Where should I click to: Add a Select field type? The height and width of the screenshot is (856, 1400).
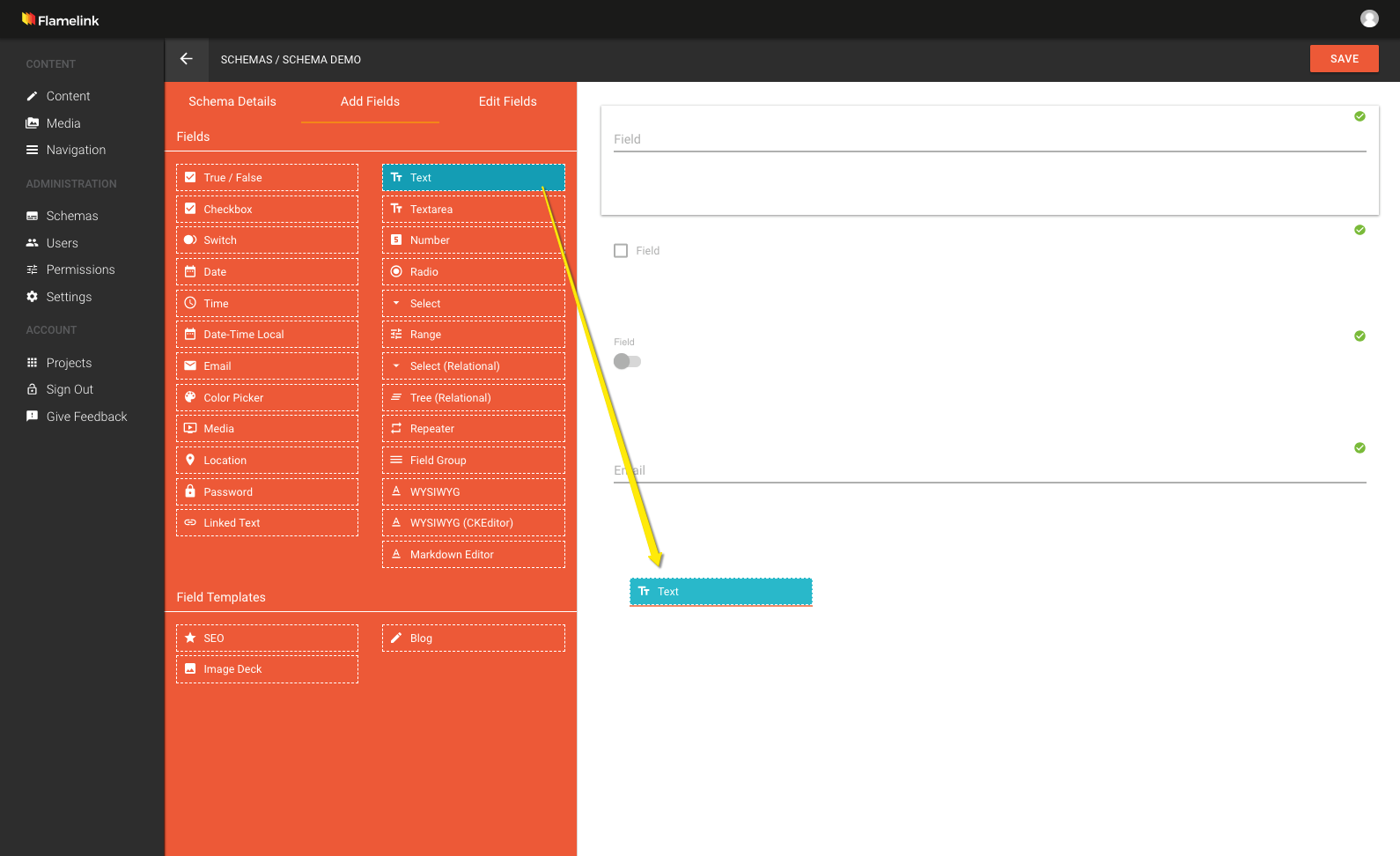(x=474, y=303)
